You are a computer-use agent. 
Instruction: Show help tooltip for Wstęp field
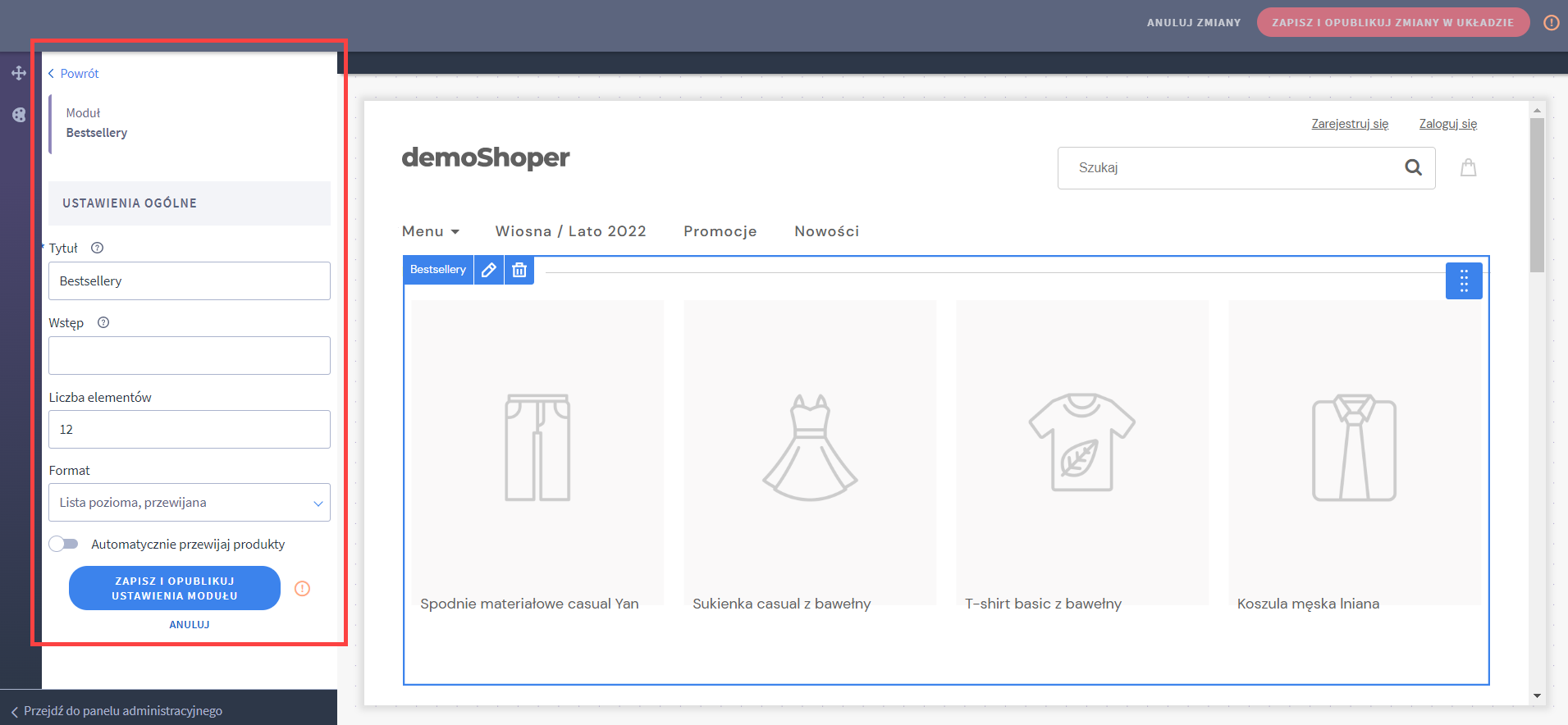(x=103, y=322)
